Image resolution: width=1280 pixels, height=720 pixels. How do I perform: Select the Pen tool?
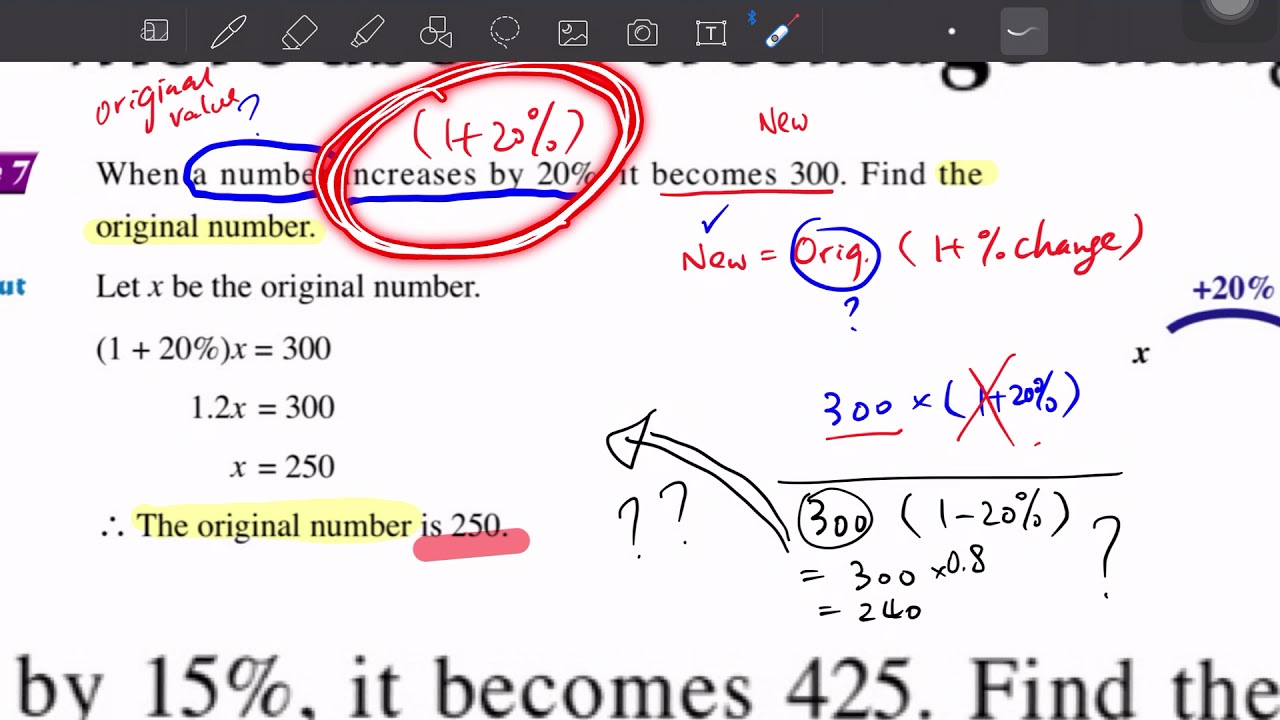(x=228, y=32)
